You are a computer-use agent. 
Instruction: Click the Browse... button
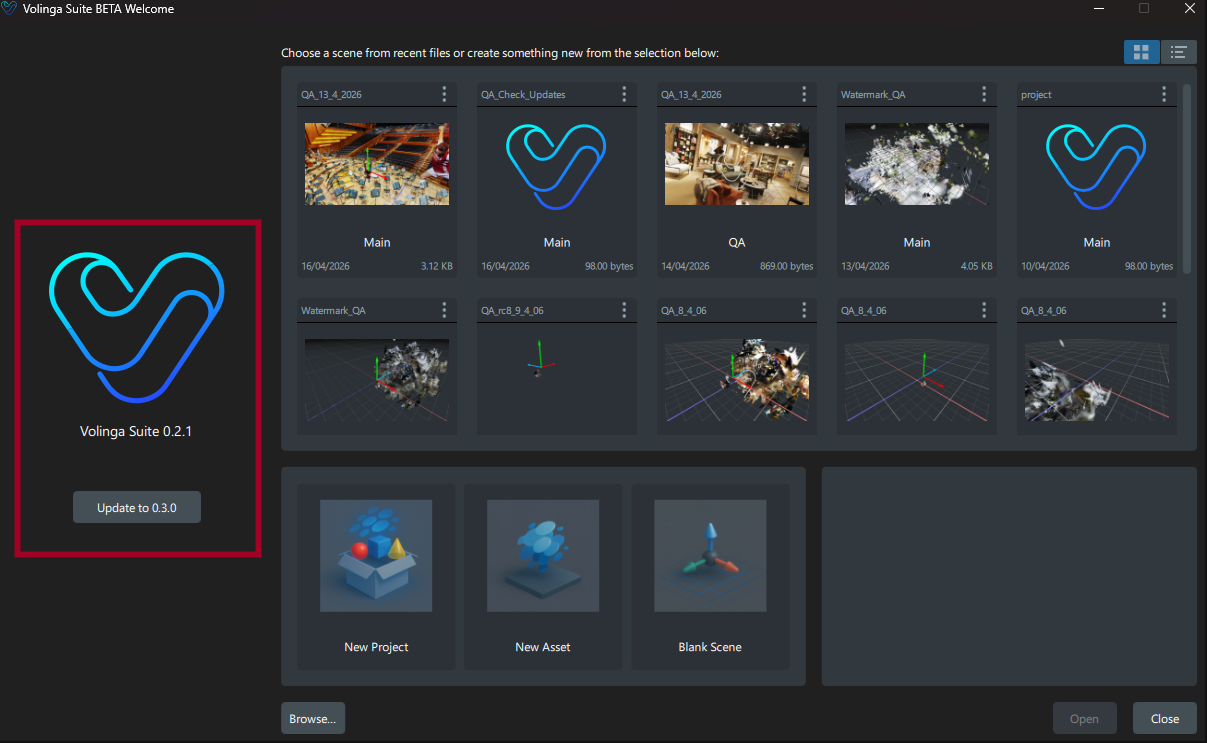coord(313,718)
